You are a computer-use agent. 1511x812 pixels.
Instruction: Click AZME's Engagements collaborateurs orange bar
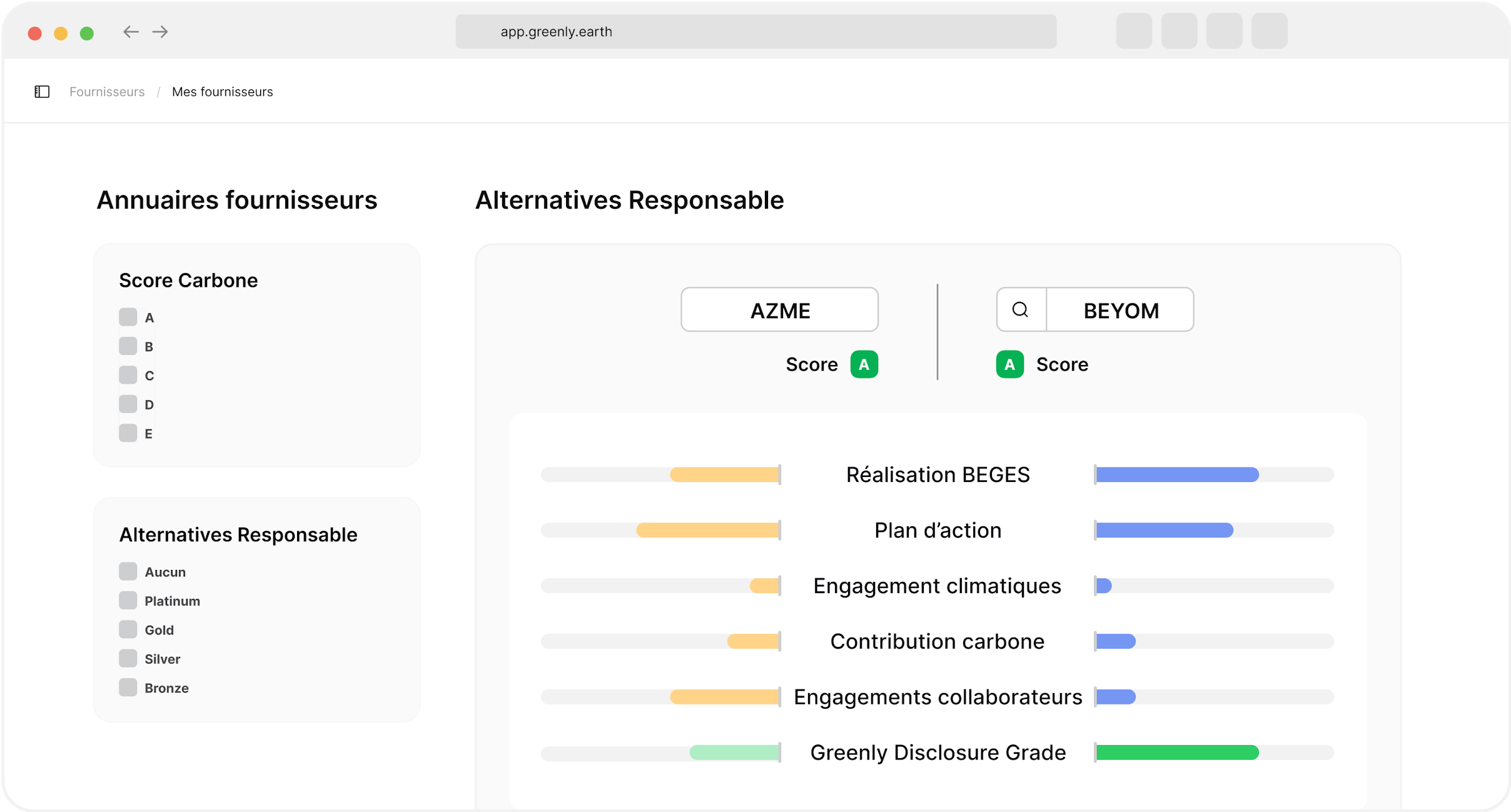coord(725,697)
